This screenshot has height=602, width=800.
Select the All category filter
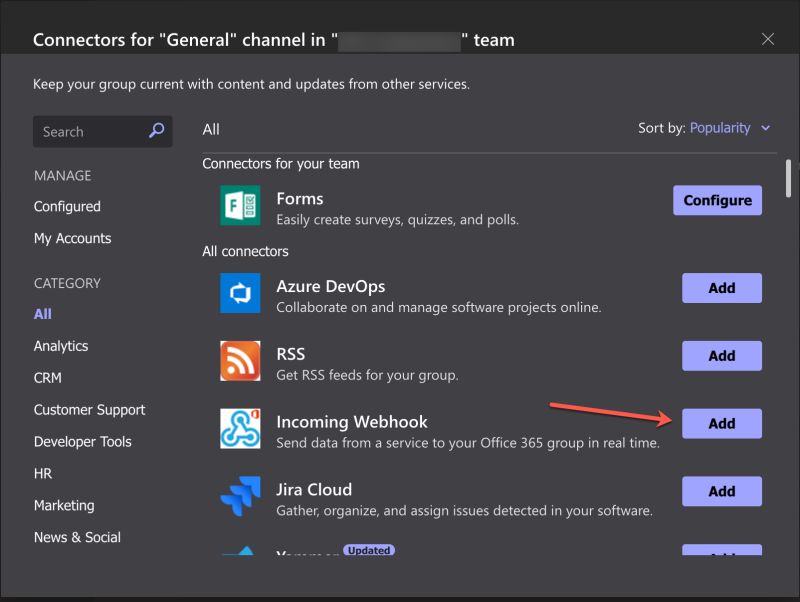(42, 314)
